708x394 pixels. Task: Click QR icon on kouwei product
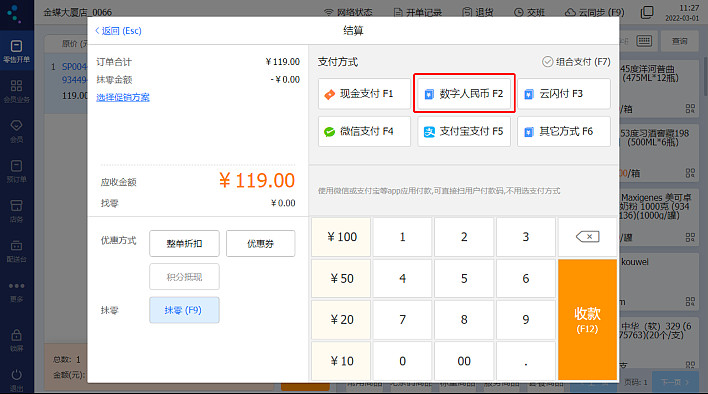pos(690,301)
